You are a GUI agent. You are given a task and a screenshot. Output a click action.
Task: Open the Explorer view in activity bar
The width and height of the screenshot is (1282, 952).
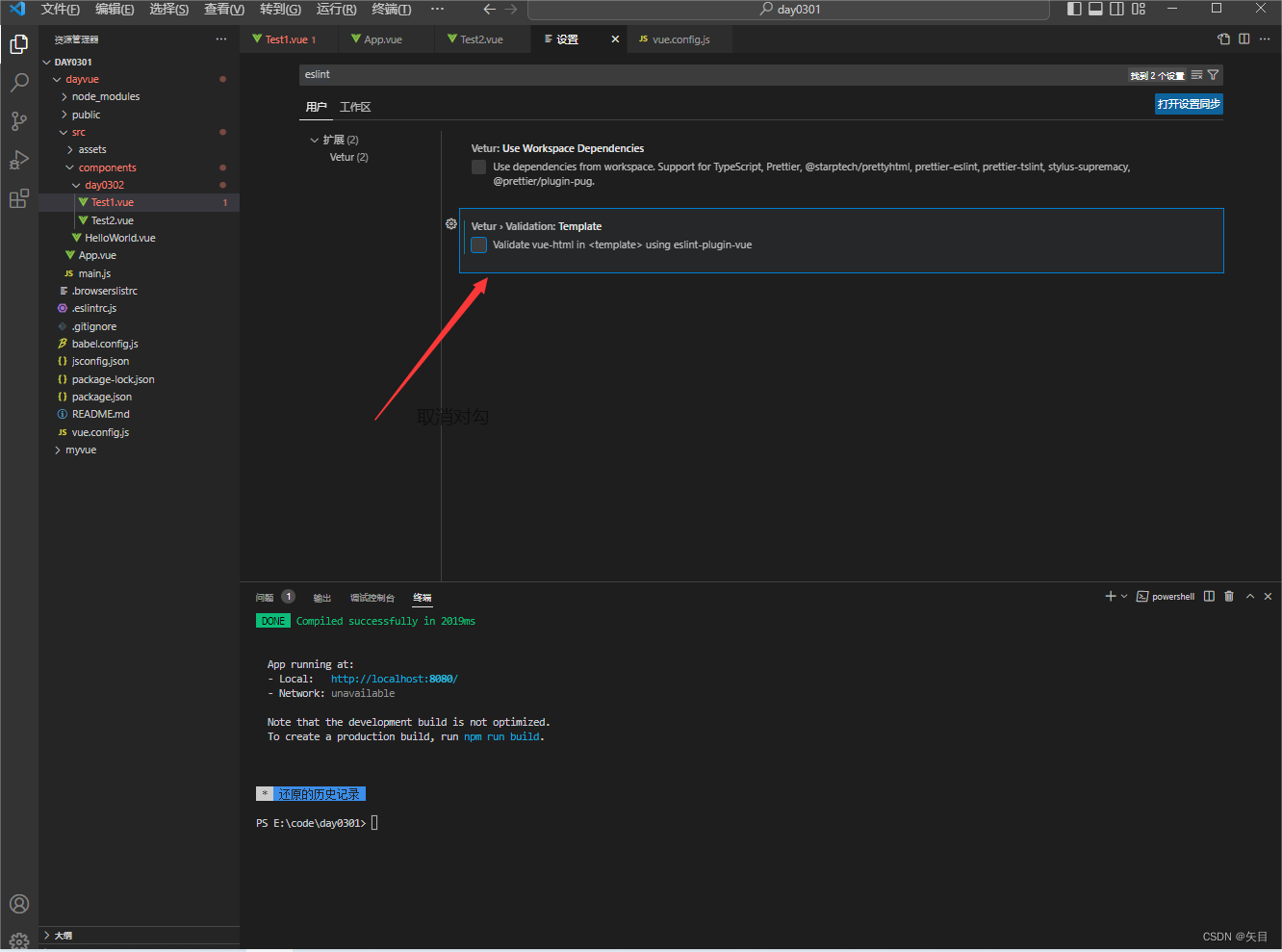tap(18, 44)
